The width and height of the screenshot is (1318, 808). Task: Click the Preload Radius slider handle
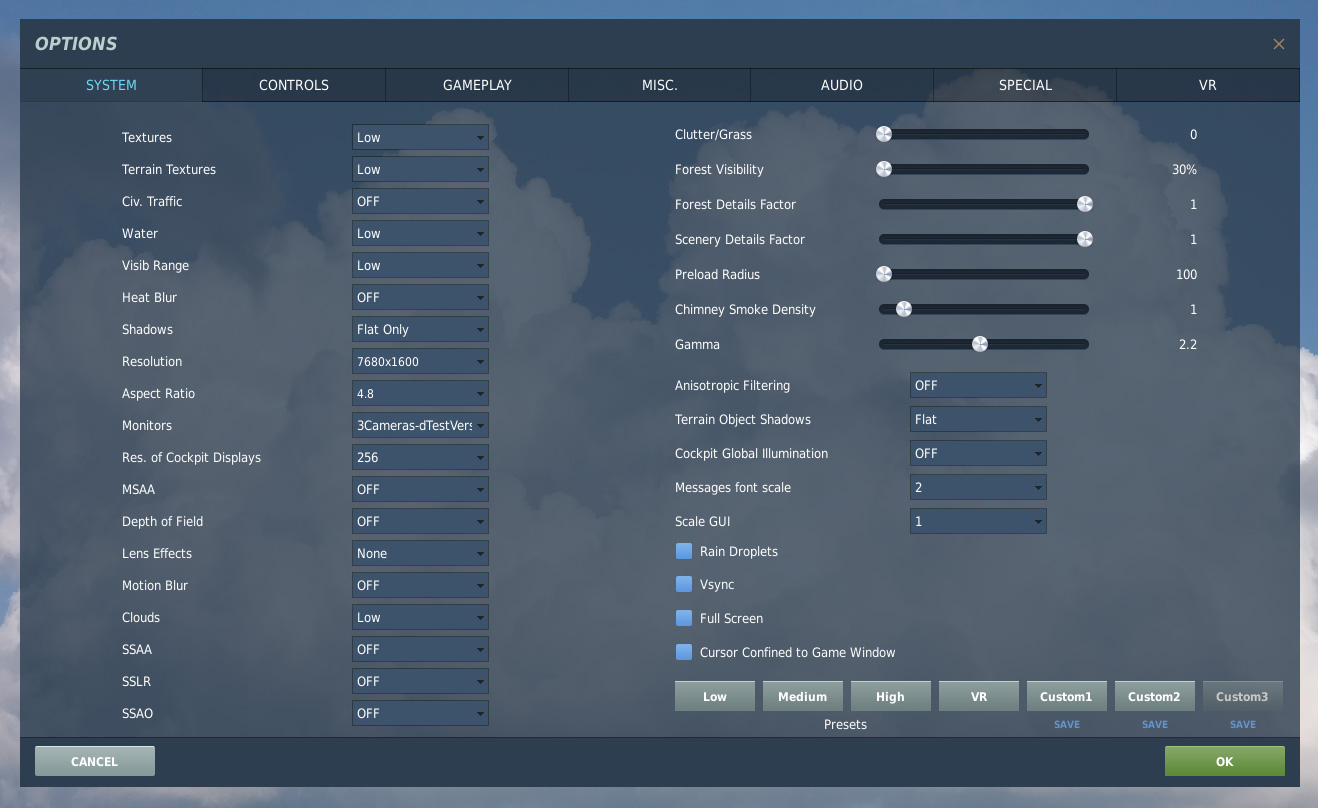(884, 274)
